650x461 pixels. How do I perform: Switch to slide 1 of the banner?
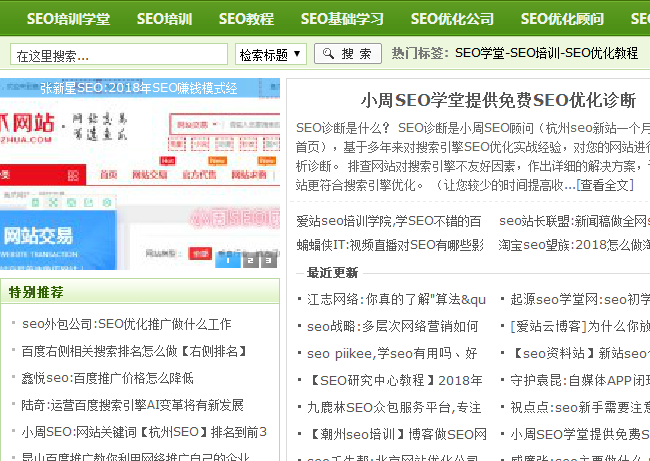pyautogui.click(x=229, y=261)
